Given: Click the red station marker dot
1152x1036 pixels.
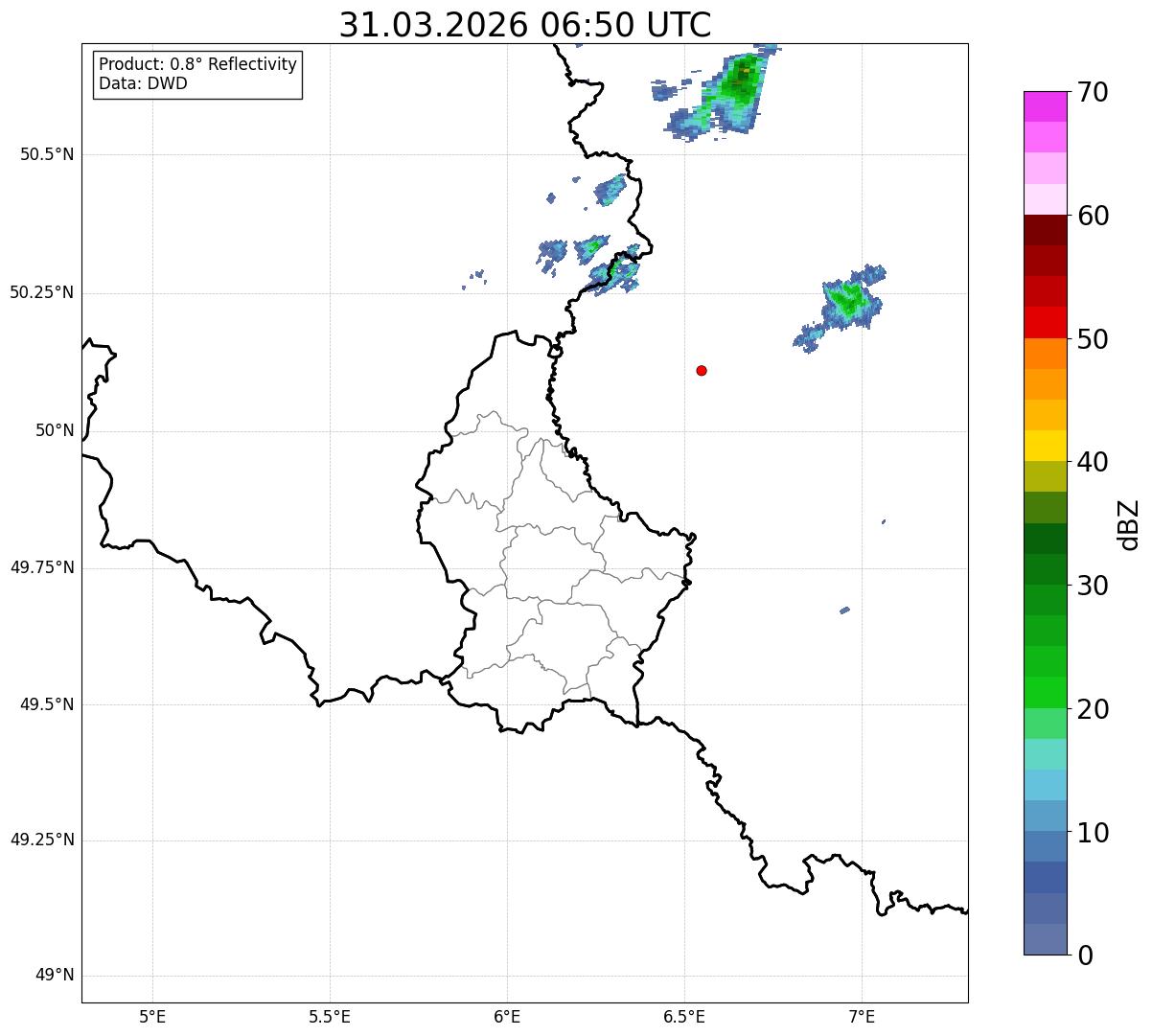Looking at the screenshot, I should click(x=702, y=371).
